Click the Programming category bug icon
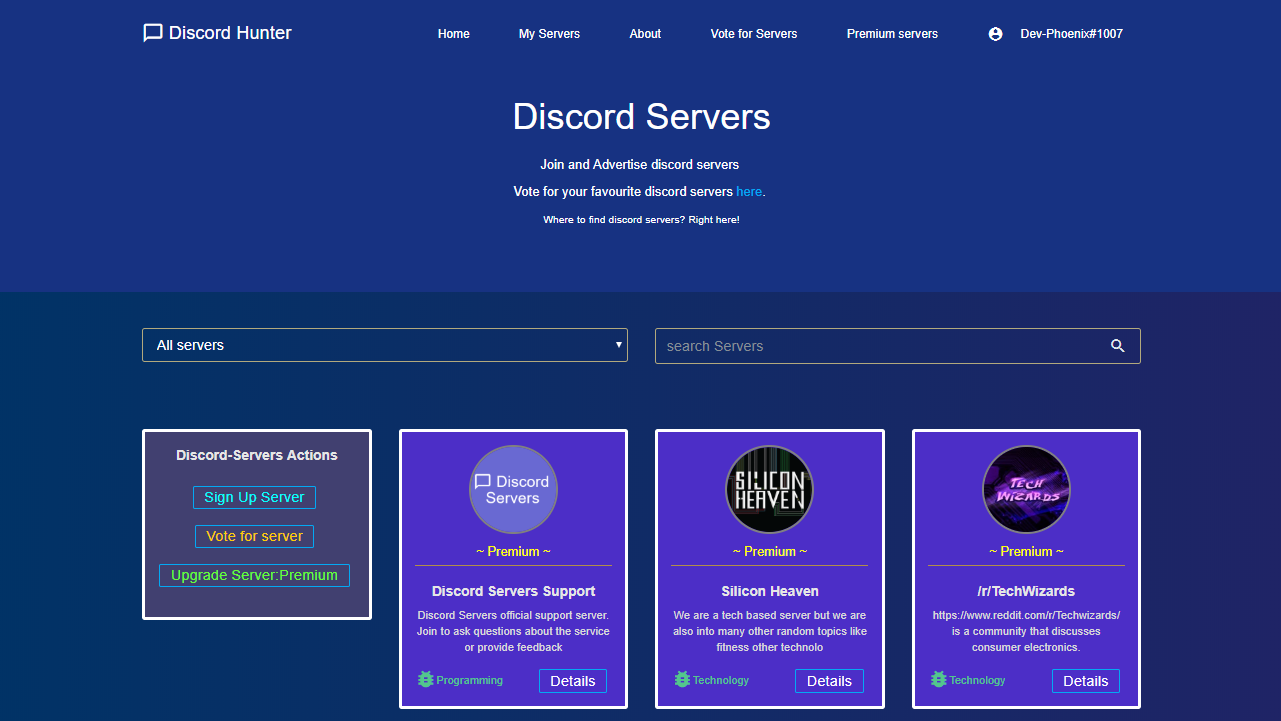This screenshot has height=721, width=1281. [426, 680]
